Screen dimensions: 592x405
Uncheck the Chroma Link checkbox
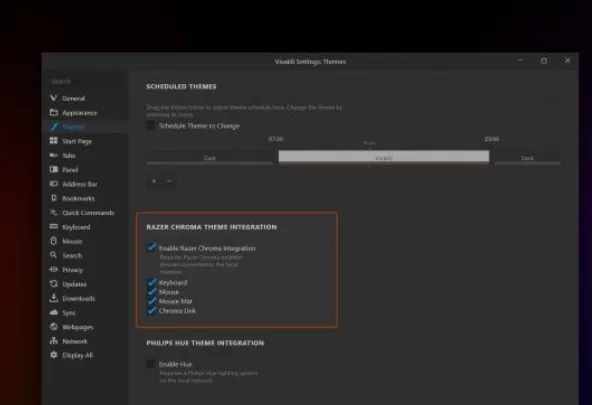(151, 311)
